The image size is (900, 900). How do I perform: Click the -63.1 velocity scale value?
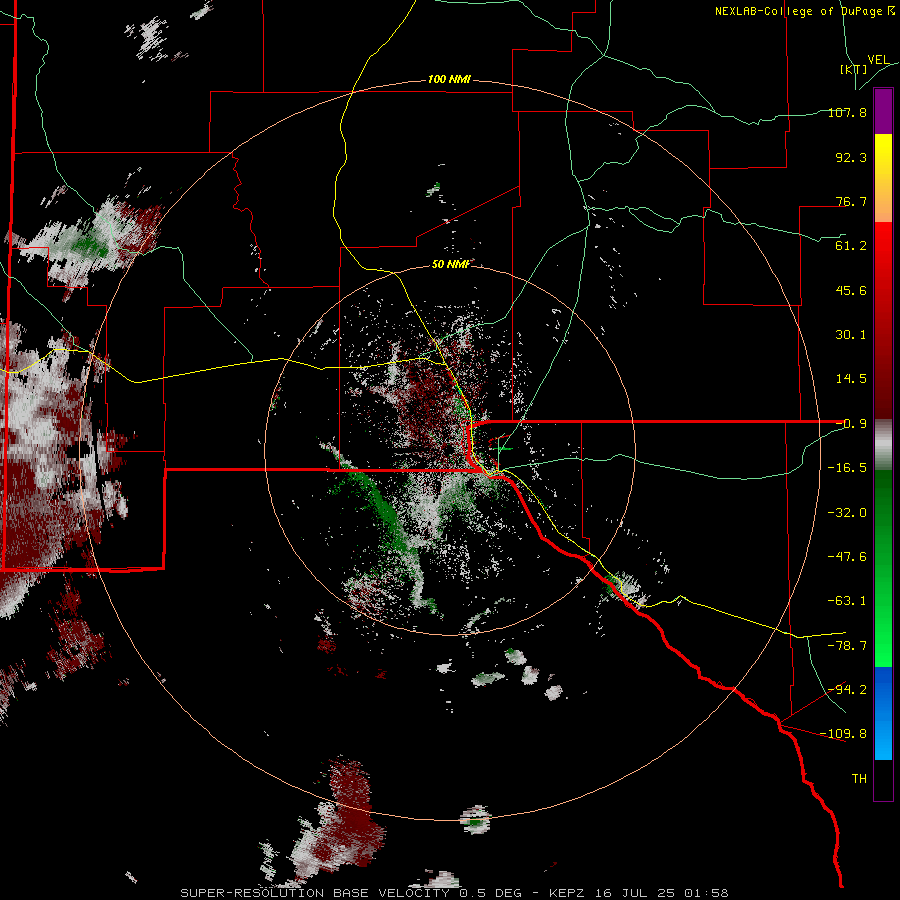pyautogui.click(x=847, y=601)
